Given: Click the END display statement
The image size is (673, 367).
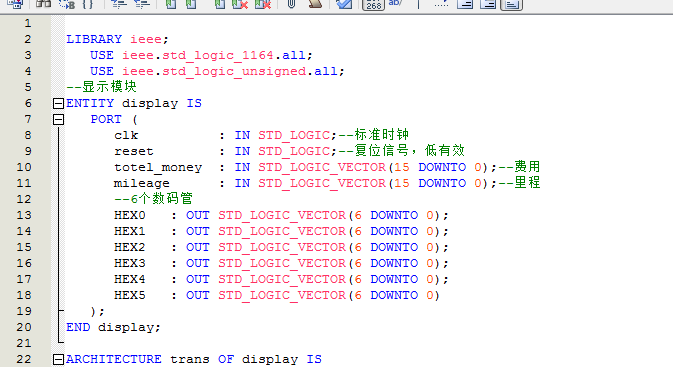Looking at the screenshot, I should tap(113, 328).
